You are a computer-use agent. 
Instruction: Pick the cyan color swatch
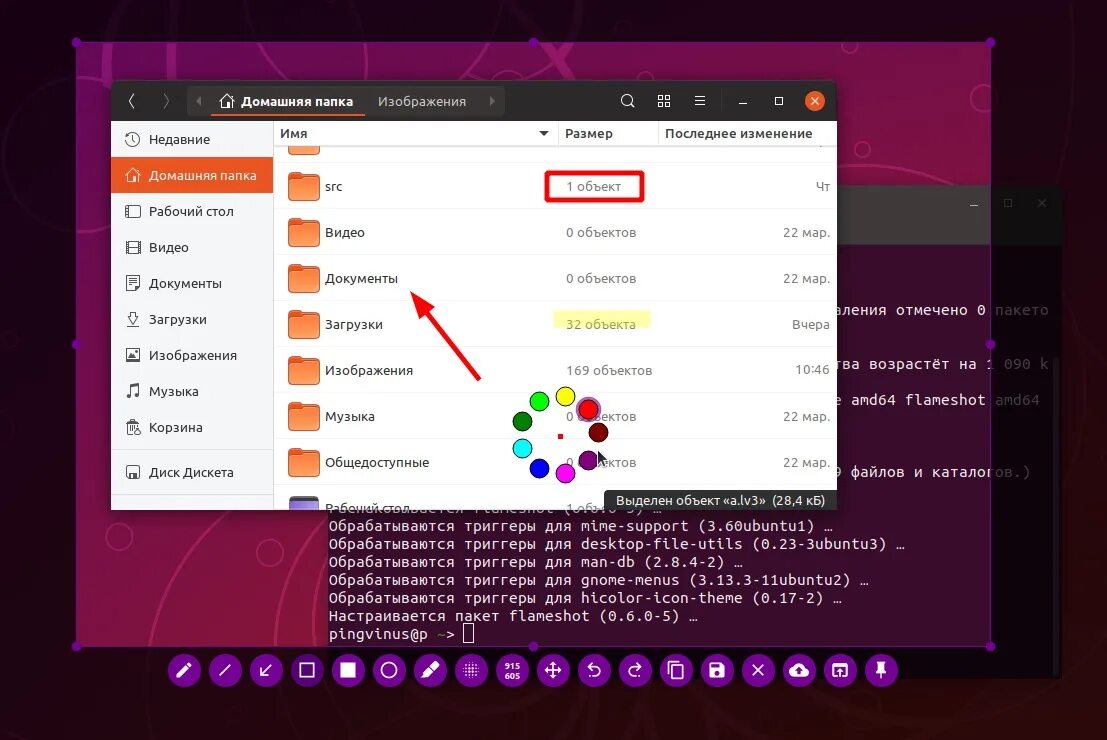click(522, 448)
